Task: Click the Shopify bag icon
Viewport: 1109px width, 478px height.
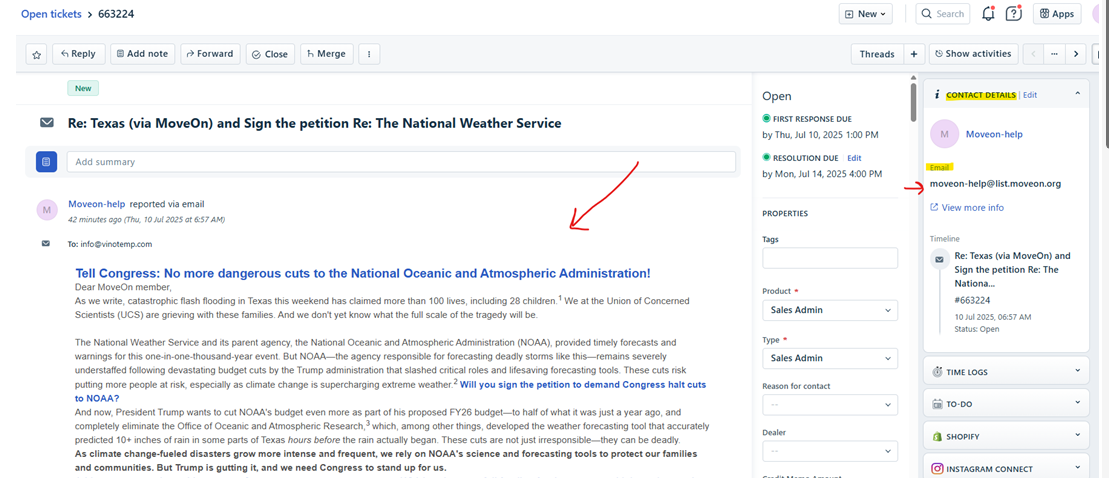Action: pyautogui.click(x=937, y=436)
